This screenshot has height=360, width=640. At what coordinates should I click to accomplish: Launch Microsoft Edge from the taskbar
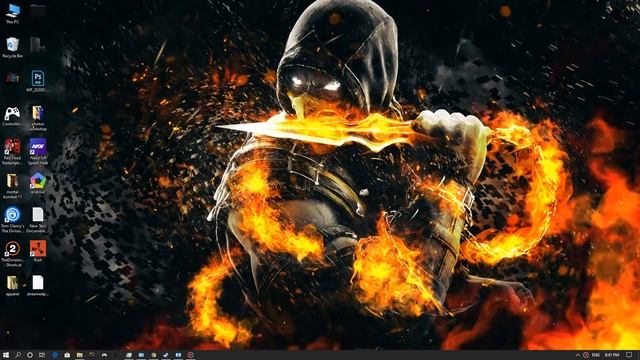point(55,355)
